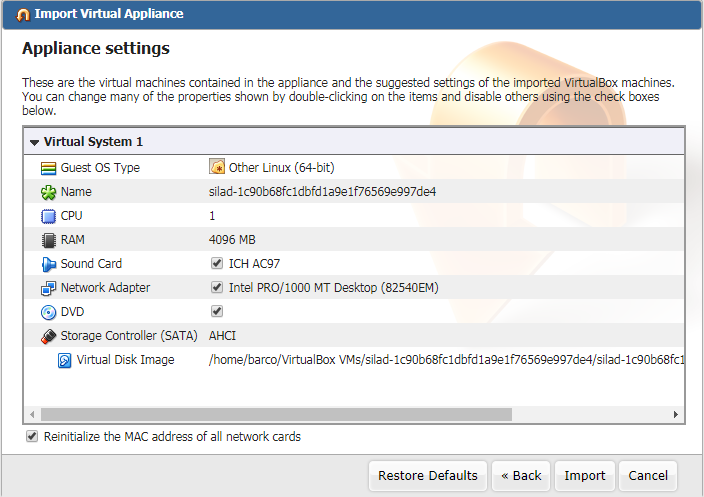Click the Guest OS Type icon
Screen dimensions: 704x497
point(48,168)
